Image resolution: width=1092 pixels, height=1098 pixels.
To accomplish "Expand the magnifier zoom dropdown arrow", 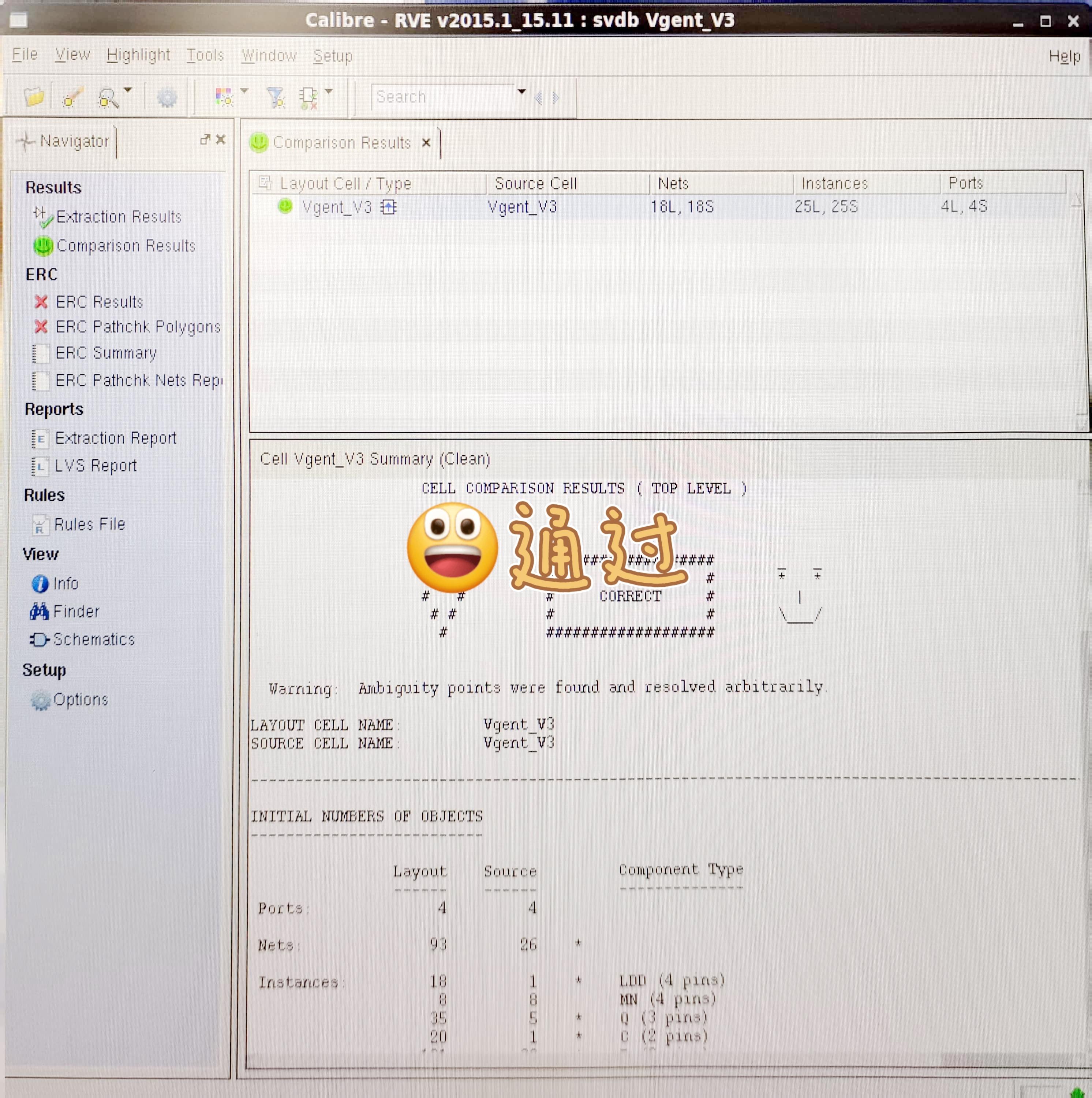I will point(128,90).
